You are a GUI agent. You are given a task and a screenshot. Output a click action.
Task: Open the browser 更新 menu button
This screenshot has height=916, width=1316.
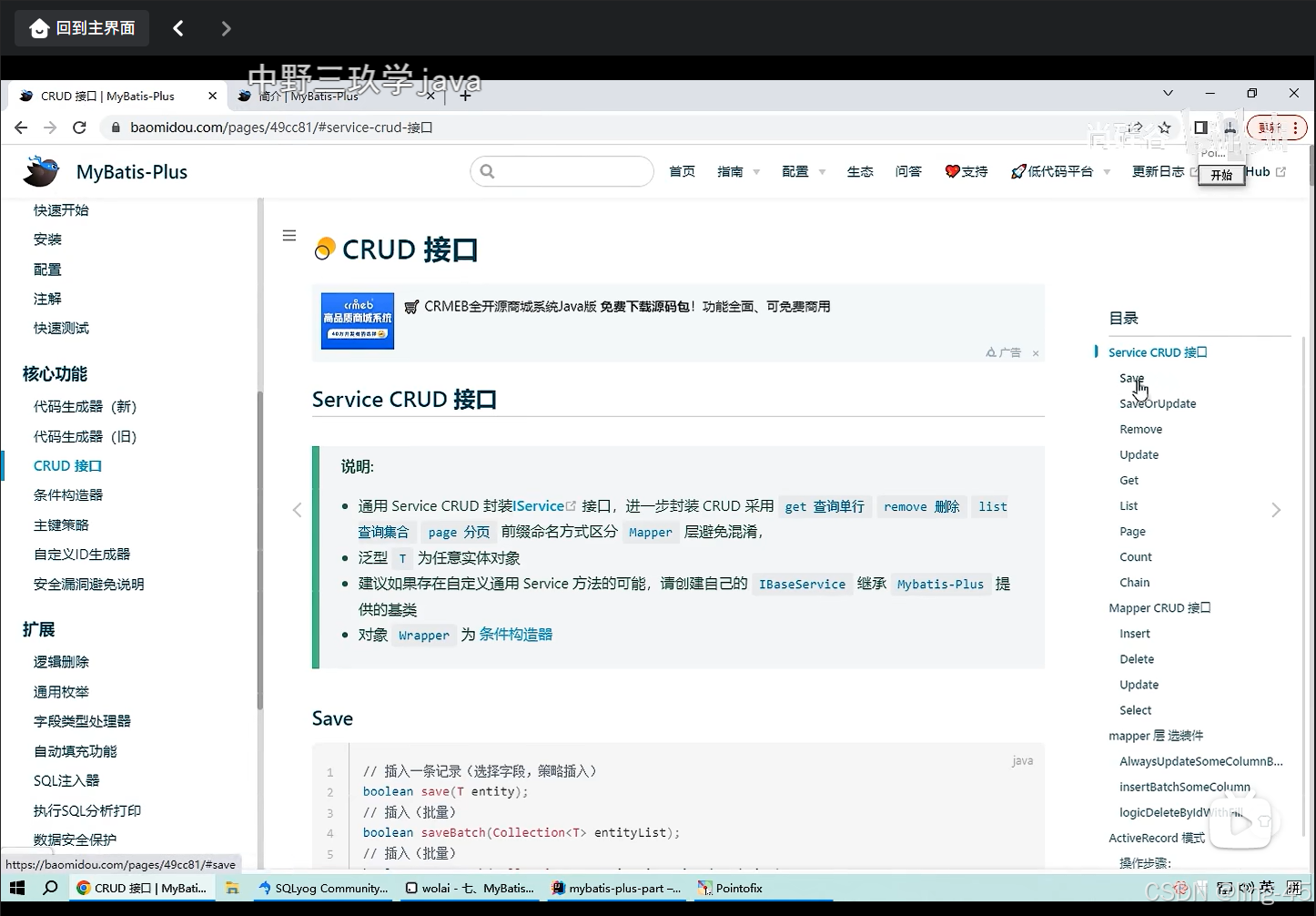1277,127
